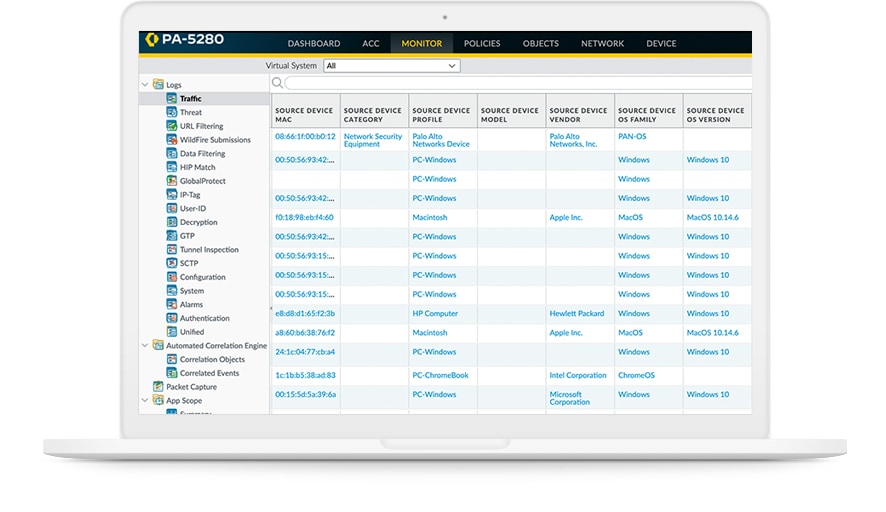Screen dimensions: 886x512
Task: Open the Data Filtering log icon
Action: point(172,153)
